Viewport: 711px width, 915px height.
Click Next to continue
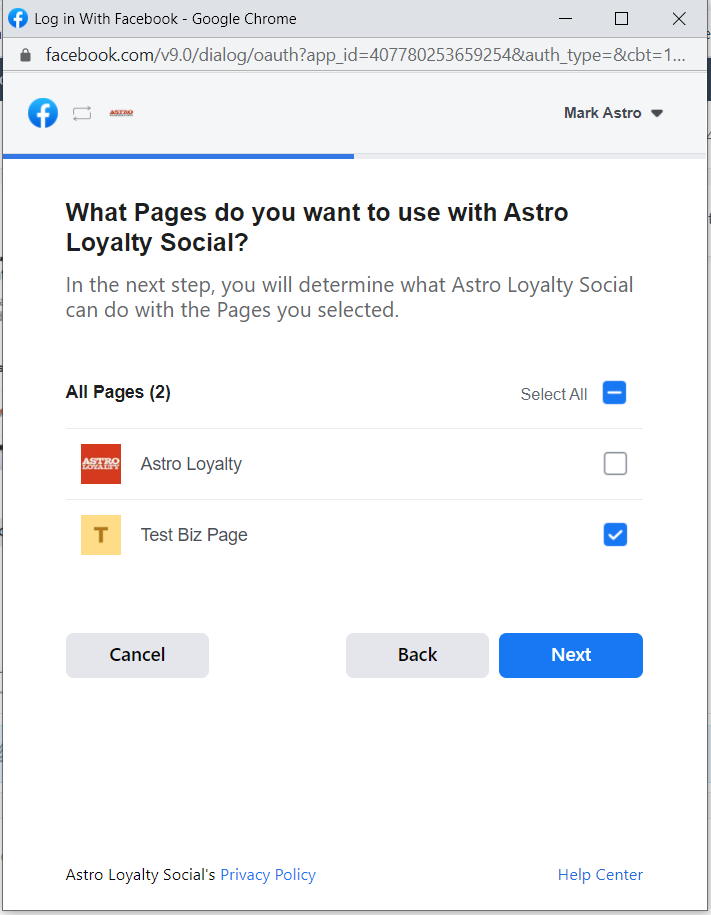point(571,655)
